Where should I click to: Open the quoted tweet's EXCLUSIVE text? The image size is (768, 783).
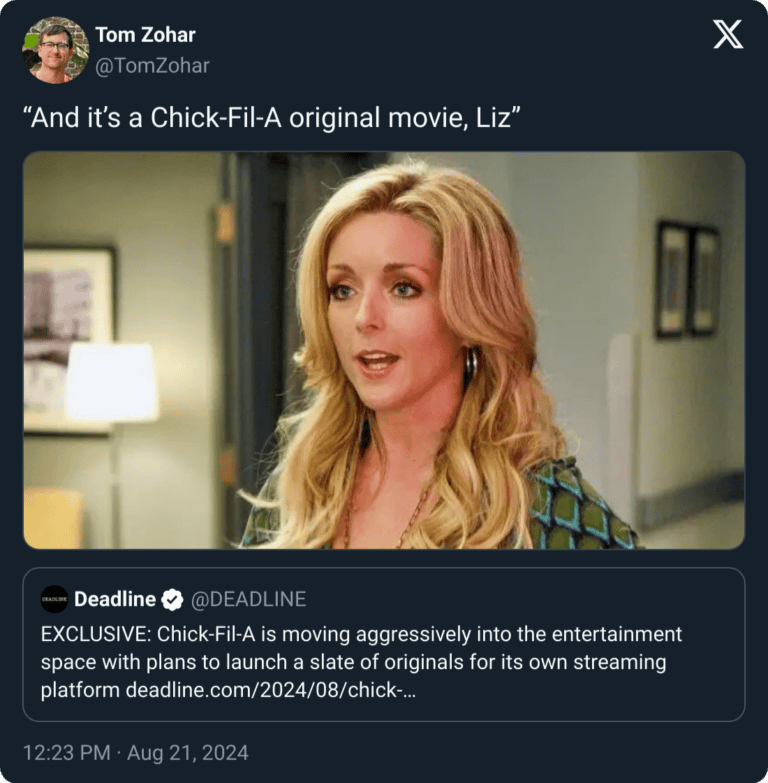pos(362,662)
